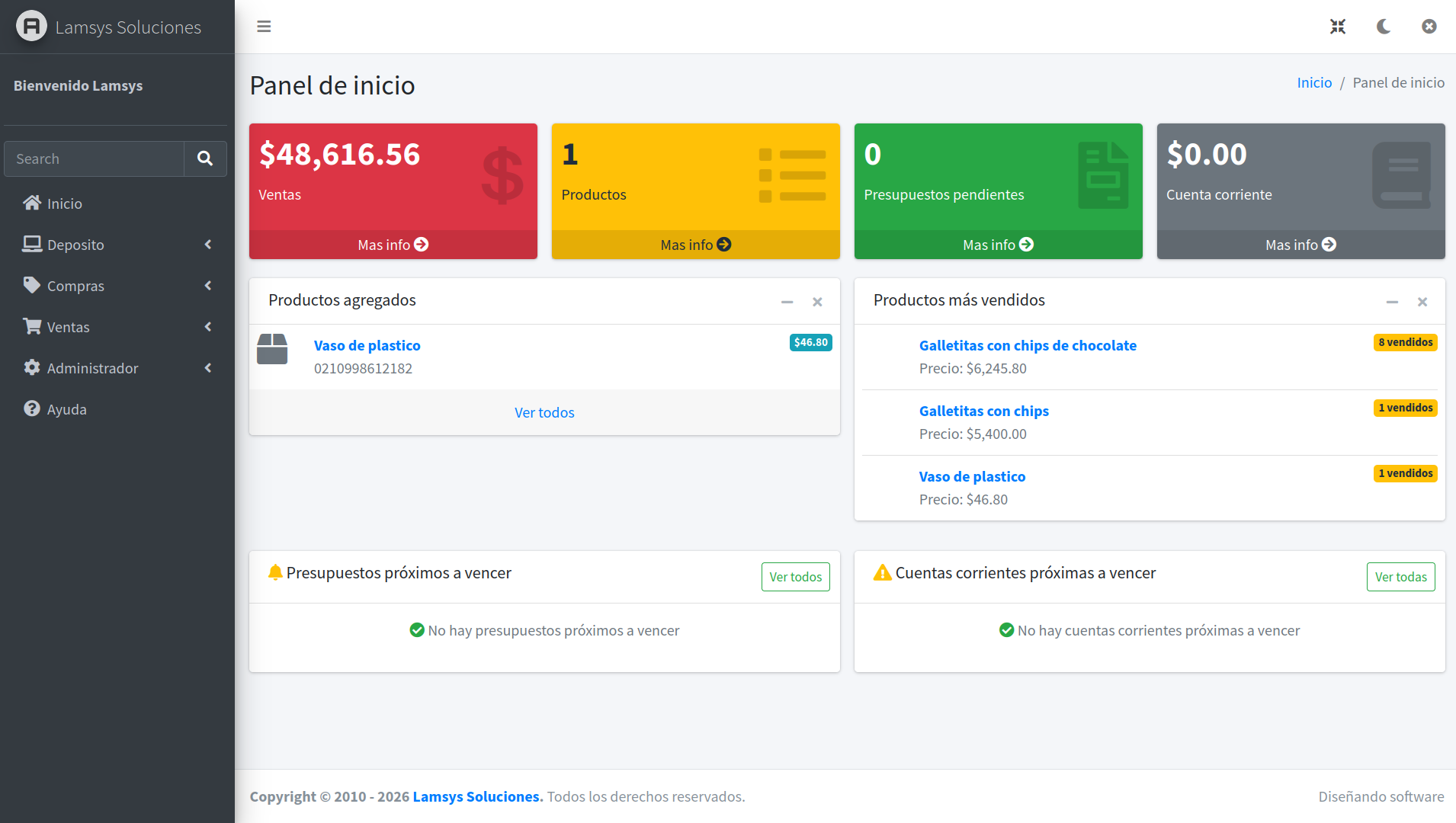
Task: Open the Galletitas con chips product link
Action: point(984,411)
